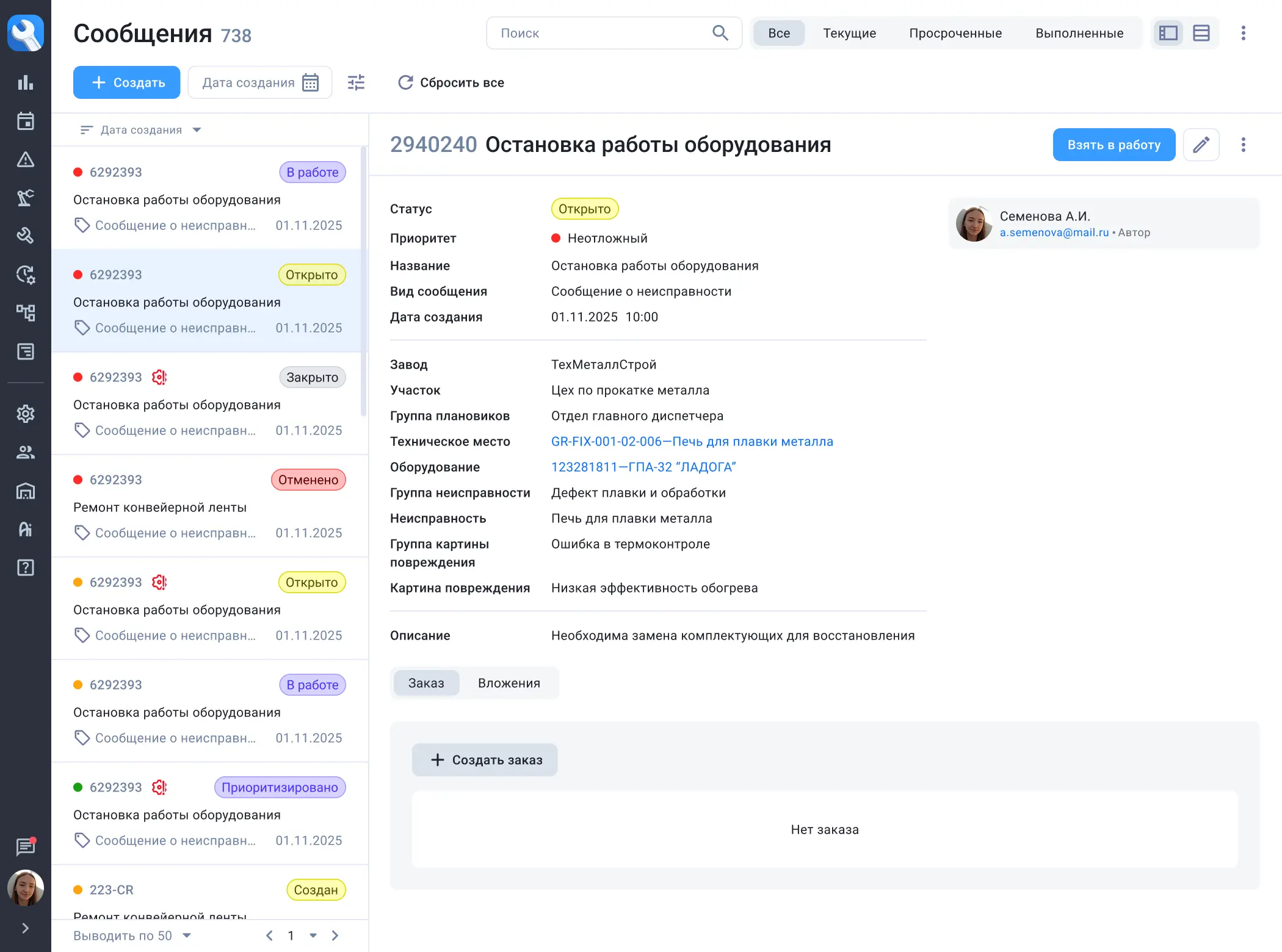Select the Текущие filter tab
Screen dimensions: 1282x952
coord(849,33)
